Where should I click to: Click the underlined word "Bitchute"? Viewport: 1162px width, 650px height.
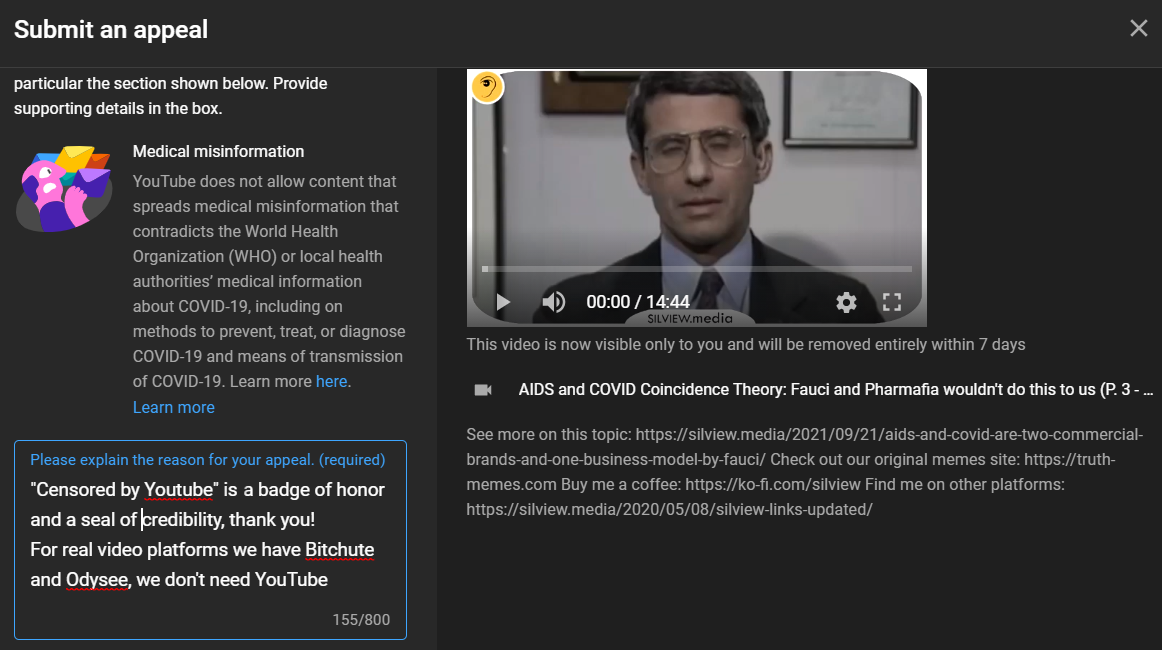(339, 550)
